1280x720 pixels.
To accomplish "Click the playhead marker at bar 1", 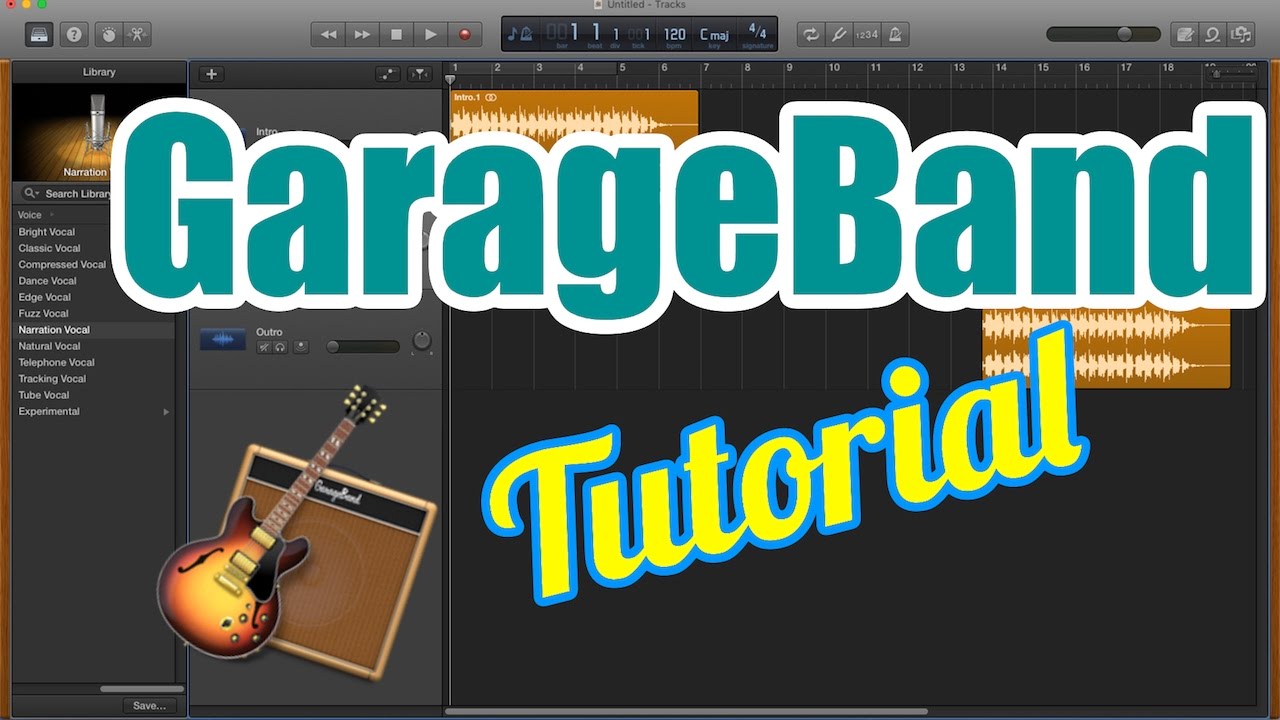I will [450, 79].
